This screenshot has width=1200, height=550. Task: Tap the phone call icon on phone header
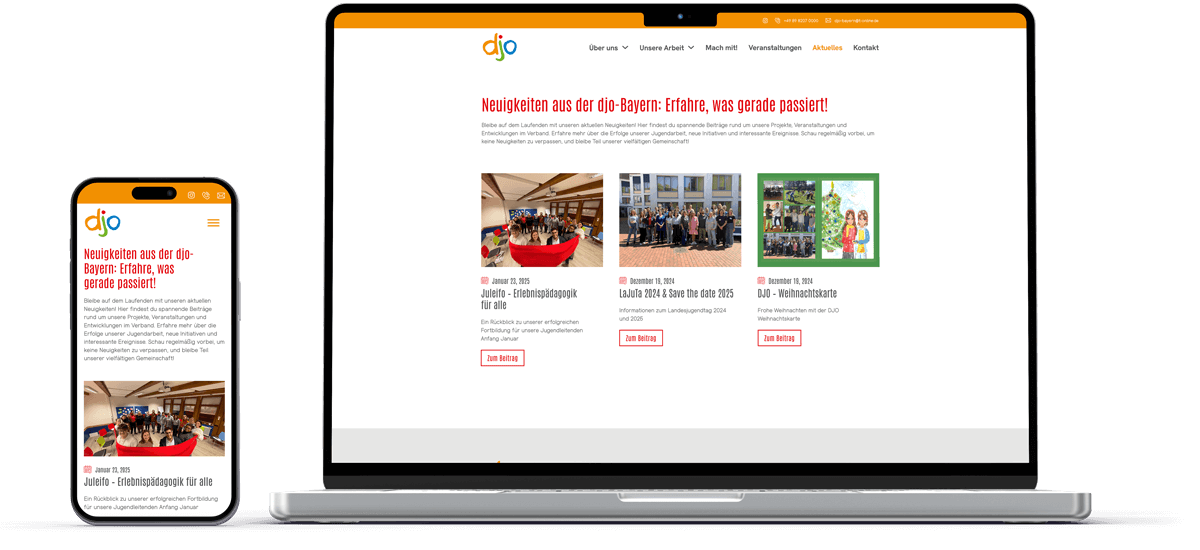[x=206, y=196]
